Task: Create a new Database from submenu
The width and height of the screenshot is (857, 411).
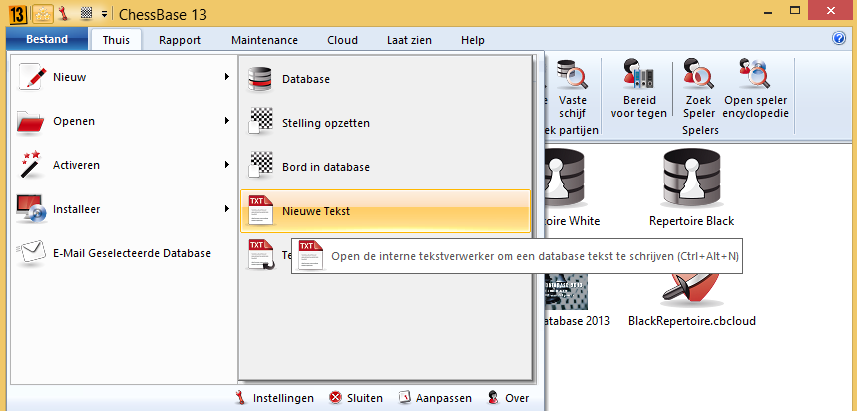Action: tap(385, 79)
